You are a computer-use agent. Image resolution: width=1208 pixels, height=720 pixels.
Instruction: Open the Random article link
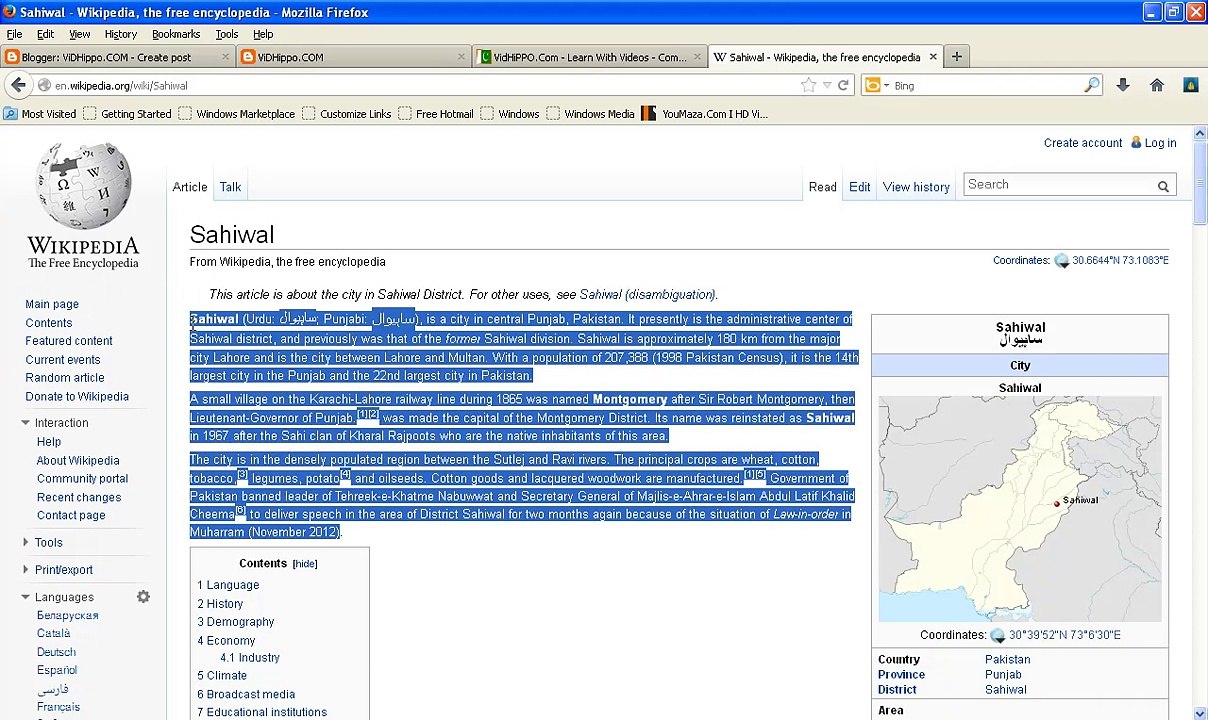point(65,378)
